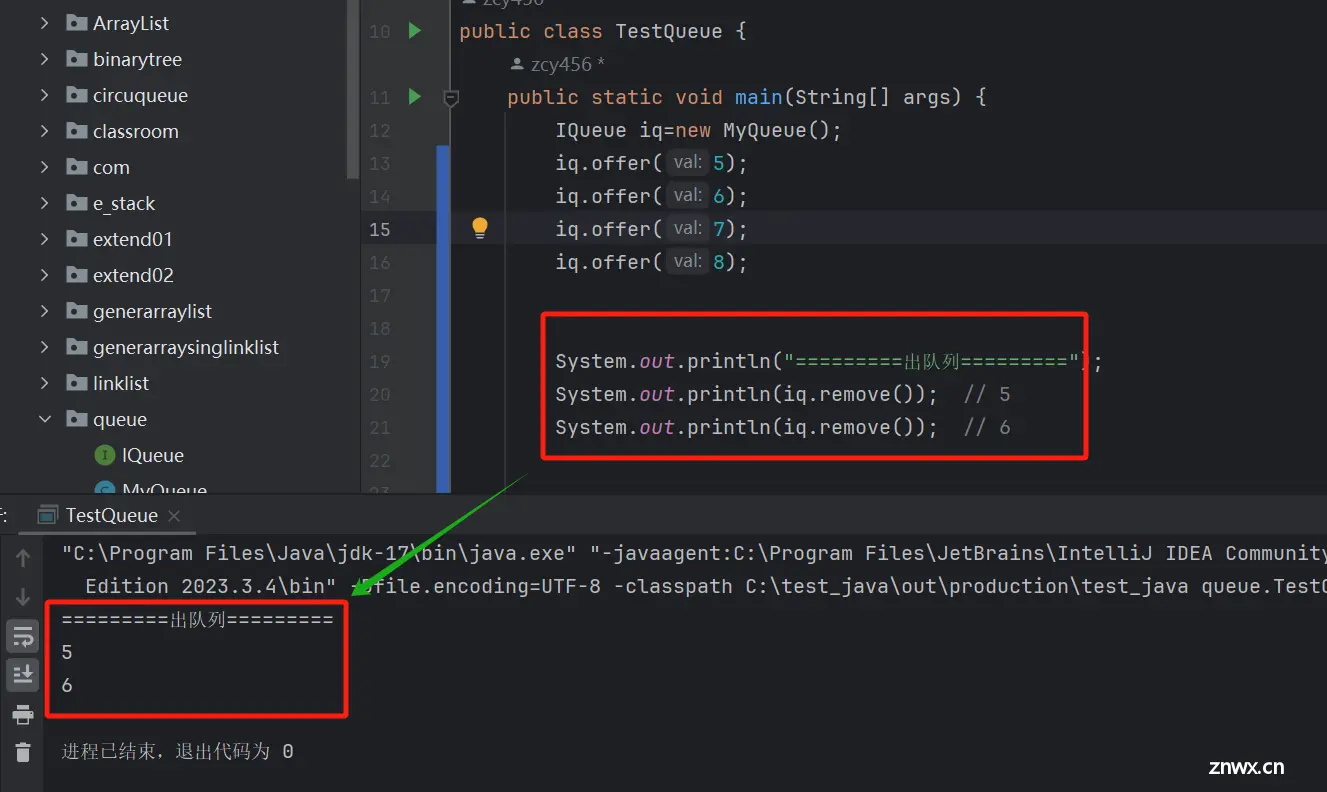Screen dimensions: 1327x792
Task: Clear console output with the trash icon
Action: pyautogui.click(x=23, y=752)
